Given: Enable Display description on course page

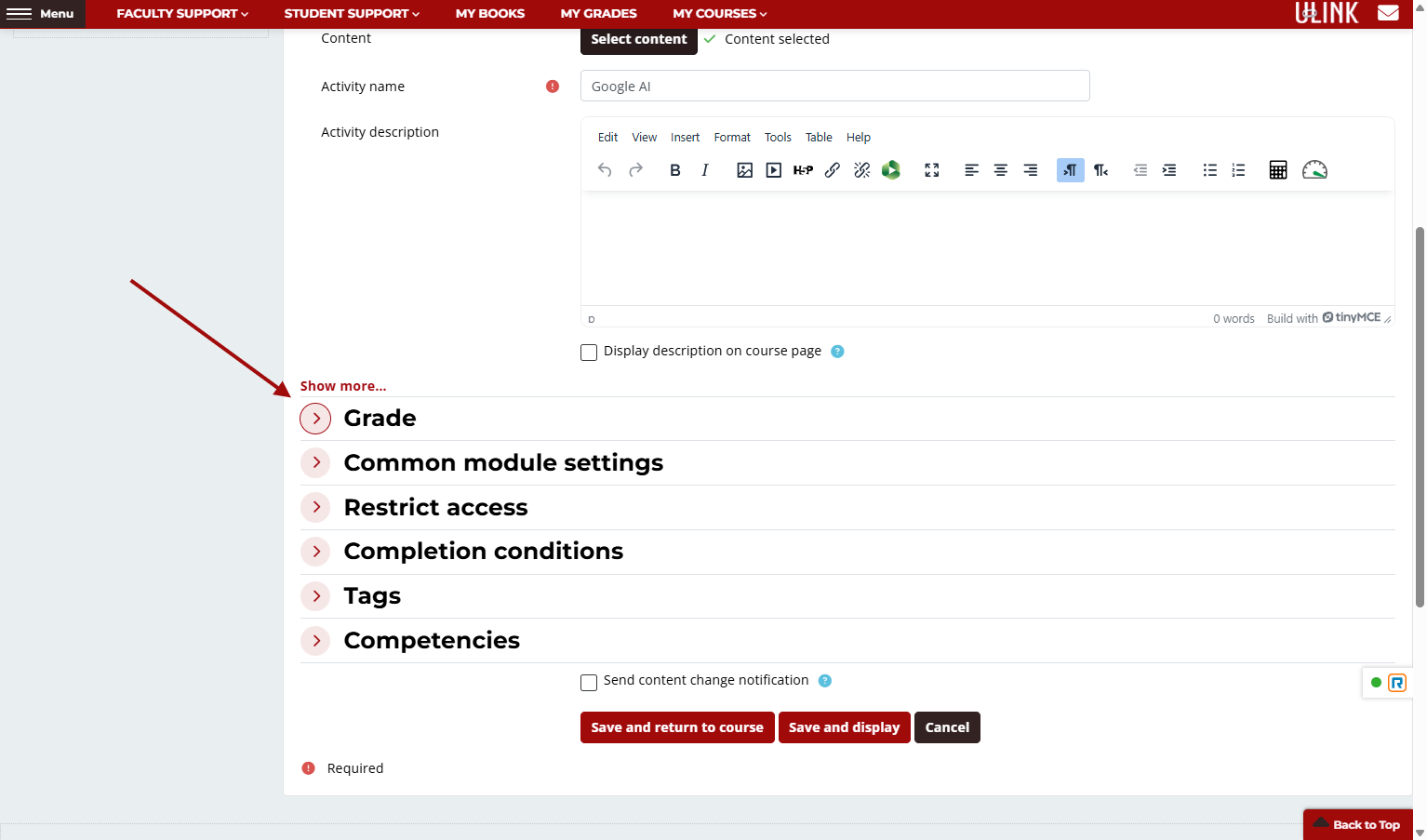Looking at the screenshot, I should (589, 353).
